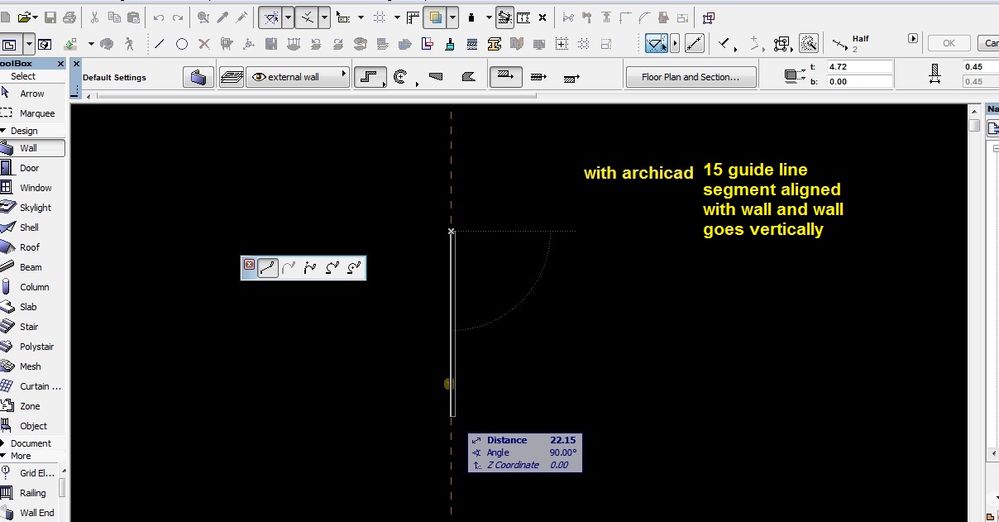Open Floor Plan and Section settings

coord(691,77)
